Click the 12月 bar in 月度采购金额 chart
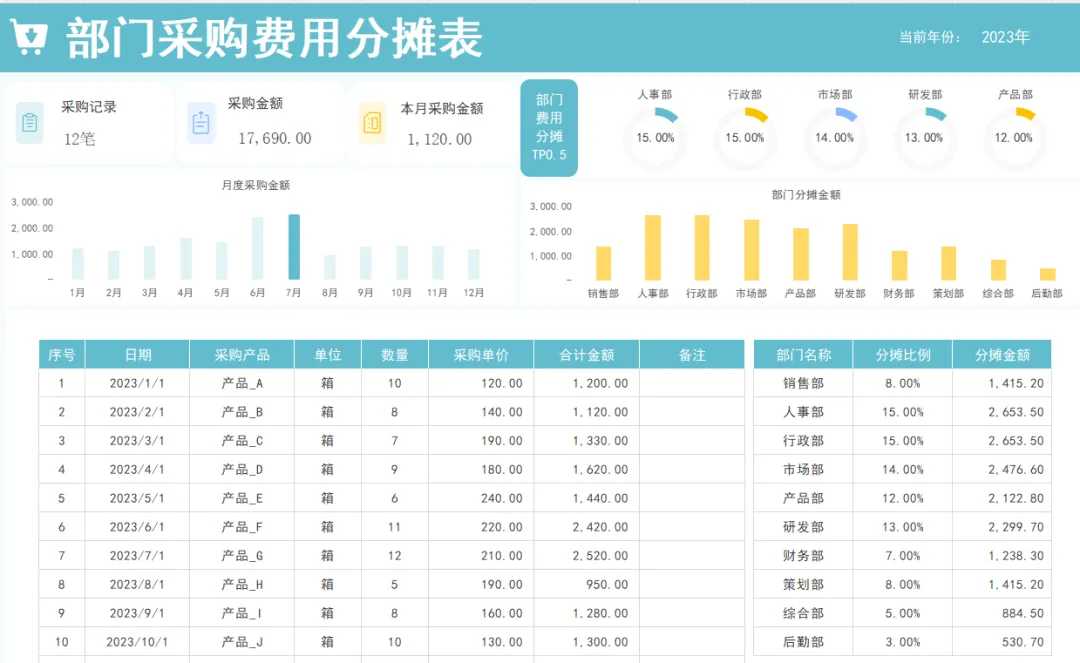1080x663 pixels. click(474, 264)
